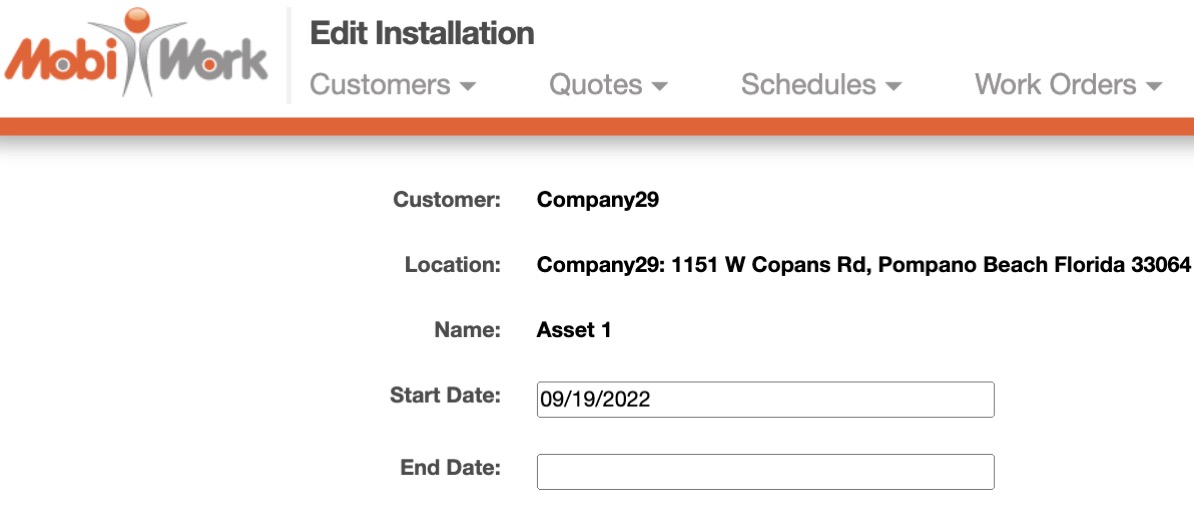Click the arrow next to Customers

point(467,87)
